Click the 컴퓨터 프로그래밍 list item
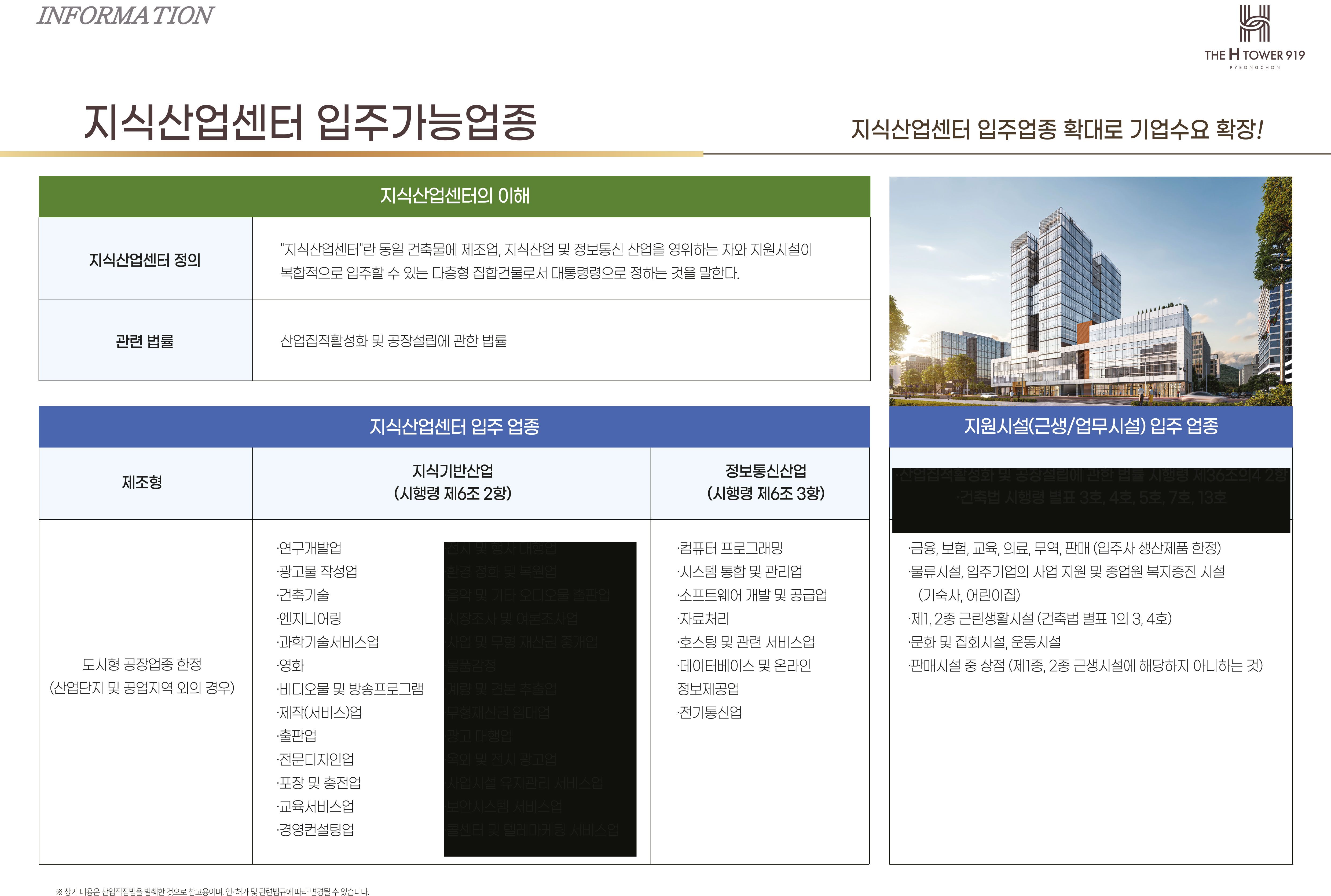This screenshot has height=896, width=1331. tap(730, 548)
